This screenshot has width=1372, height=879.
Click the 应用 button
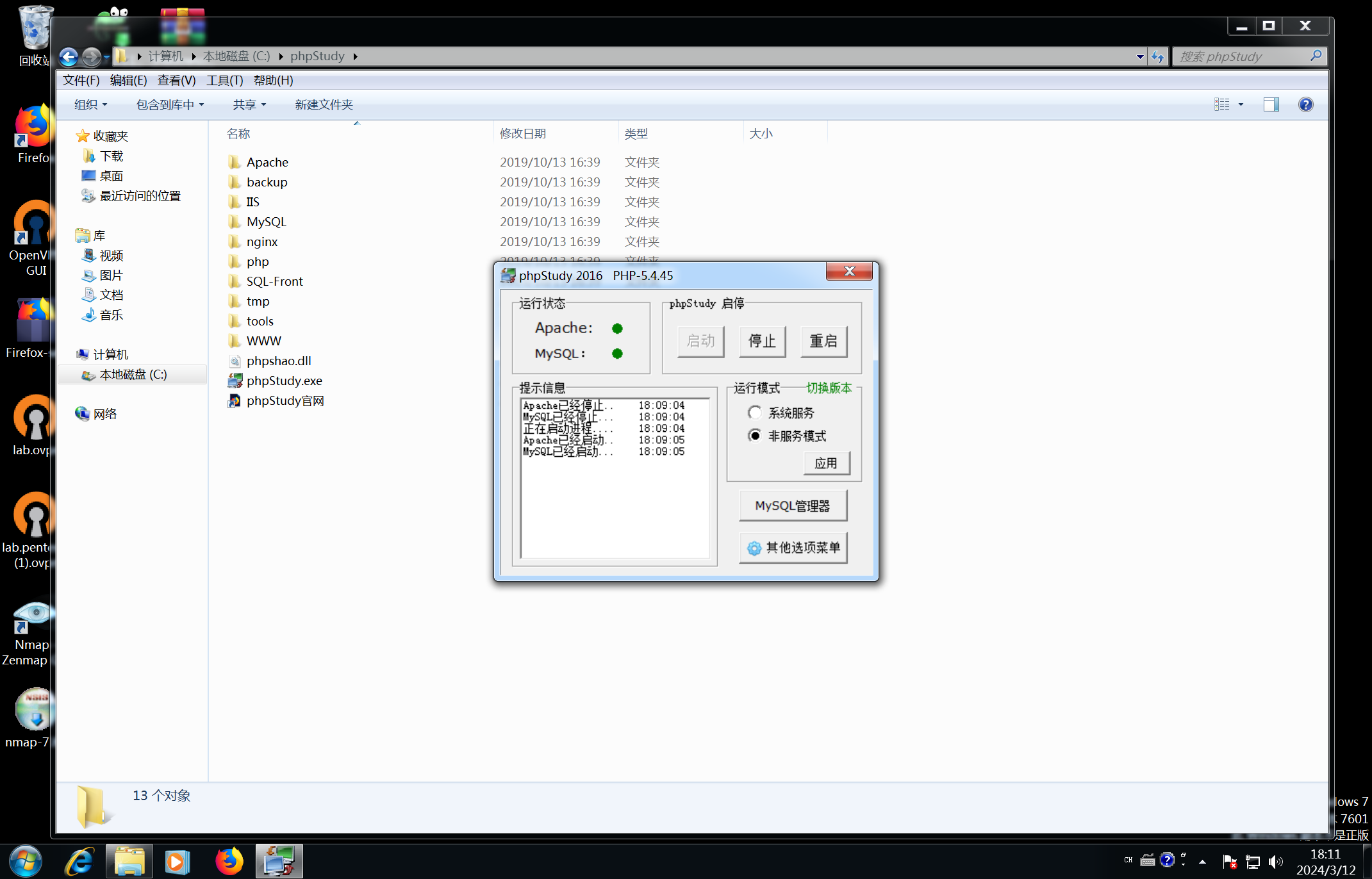(826, 463)
